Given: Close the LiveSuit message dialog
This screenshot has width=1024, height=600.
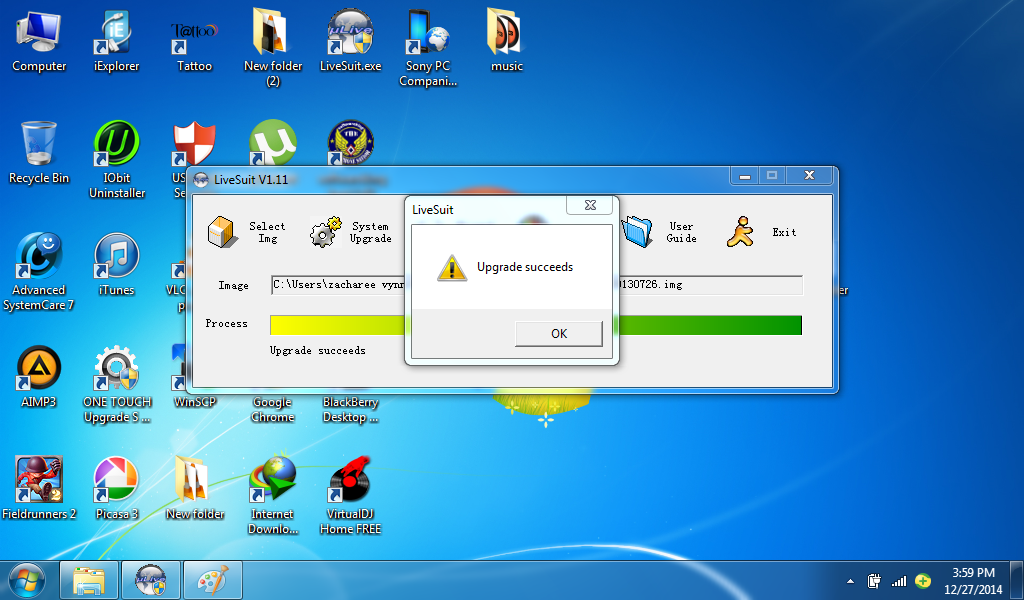Looking at the screenshot, I should (x=589, y=205).
